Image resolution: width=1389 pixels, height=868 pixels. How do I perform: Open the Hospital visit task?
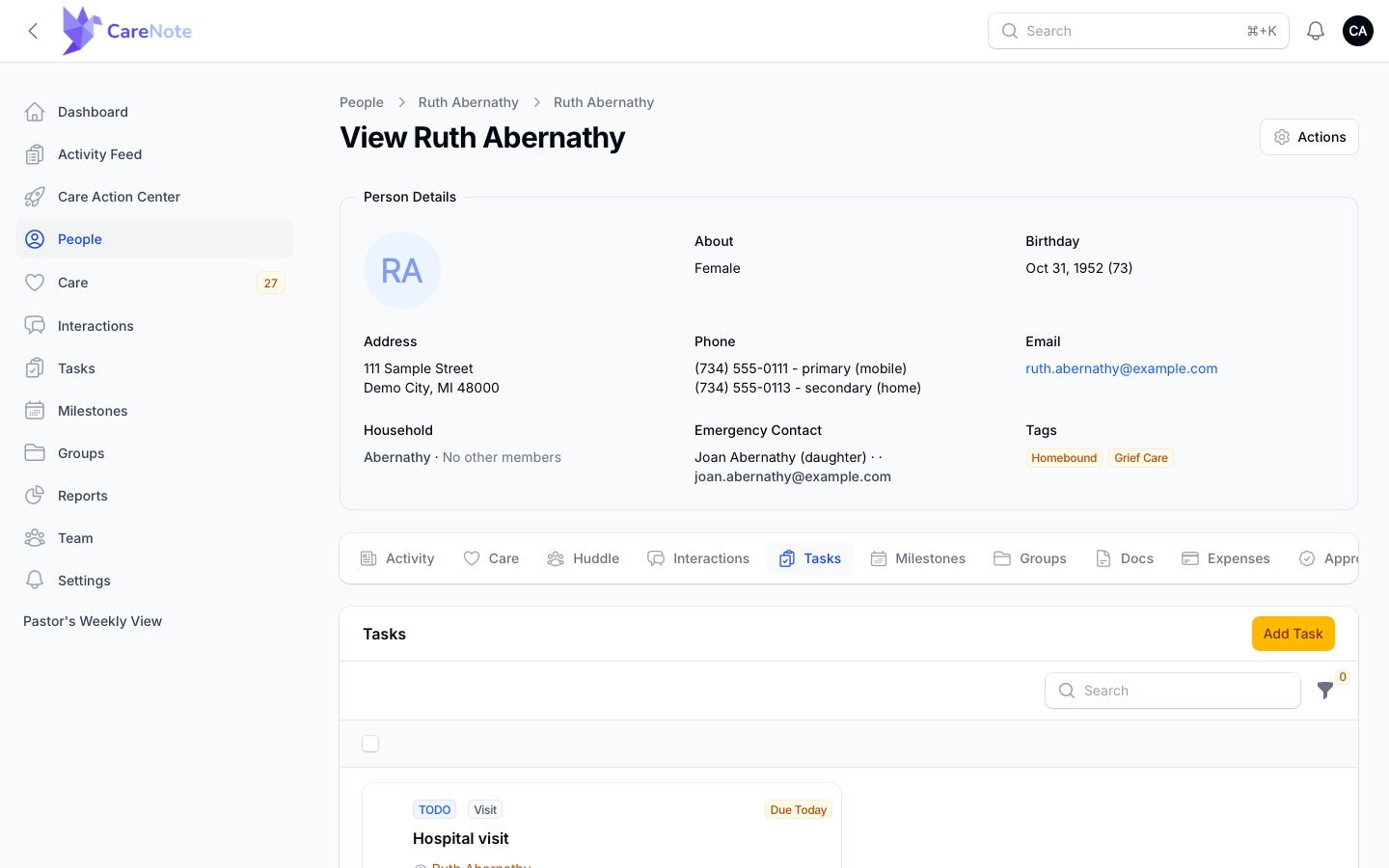click(x=460, y=838)
